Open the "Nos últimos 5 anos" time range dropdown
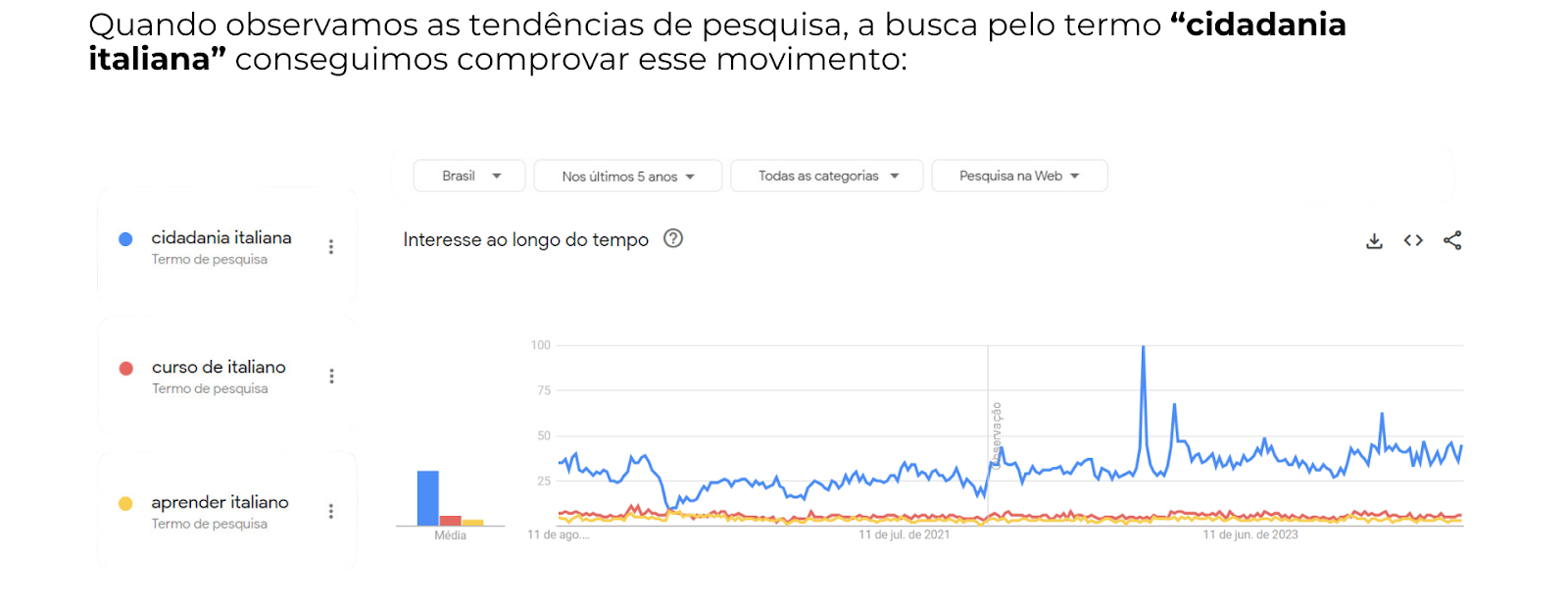Viewport: 1568px width, 608px height. 627,176
